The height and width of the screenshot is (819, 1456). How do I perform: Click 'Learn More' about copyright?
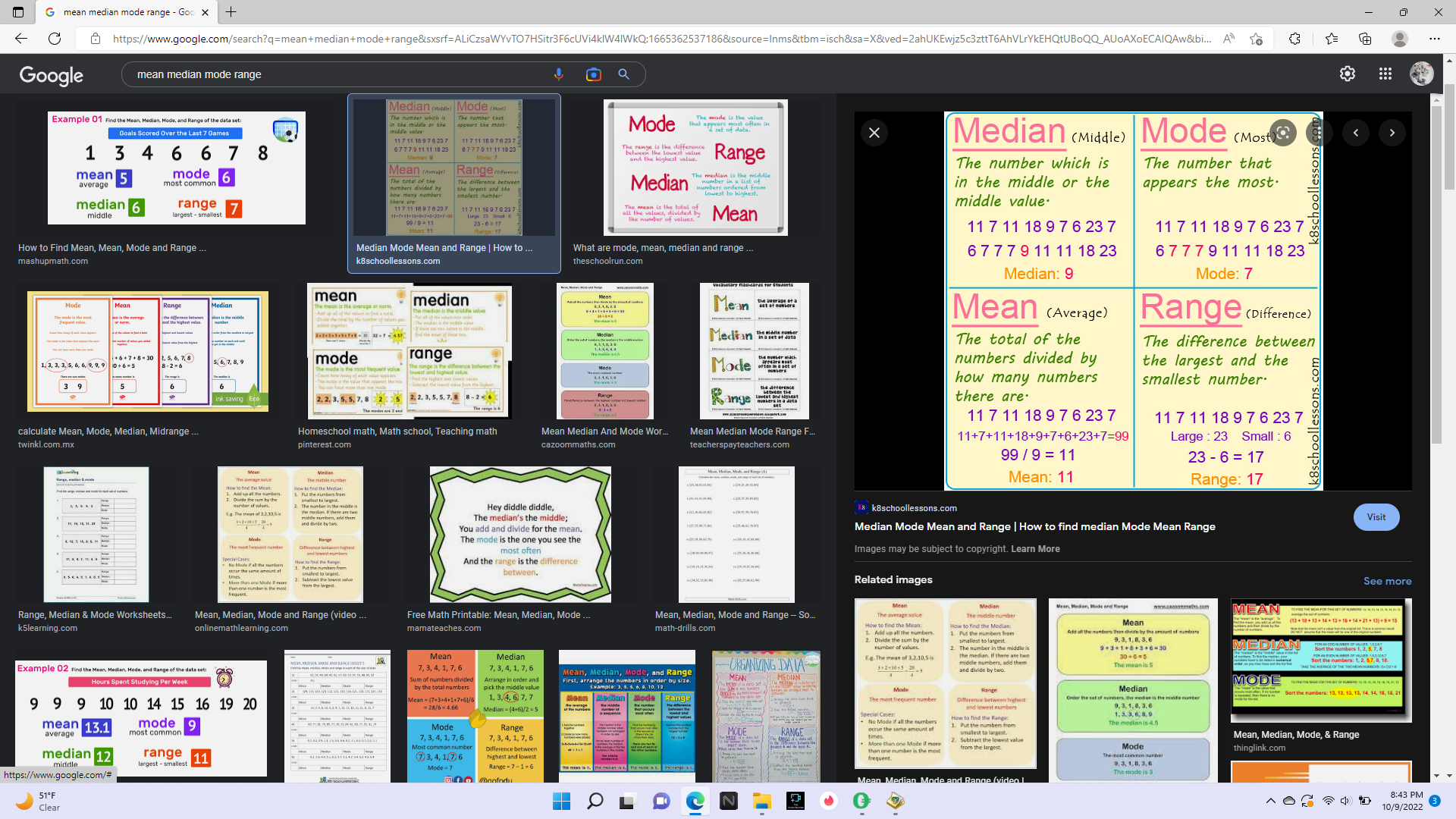coord(1035,549)
